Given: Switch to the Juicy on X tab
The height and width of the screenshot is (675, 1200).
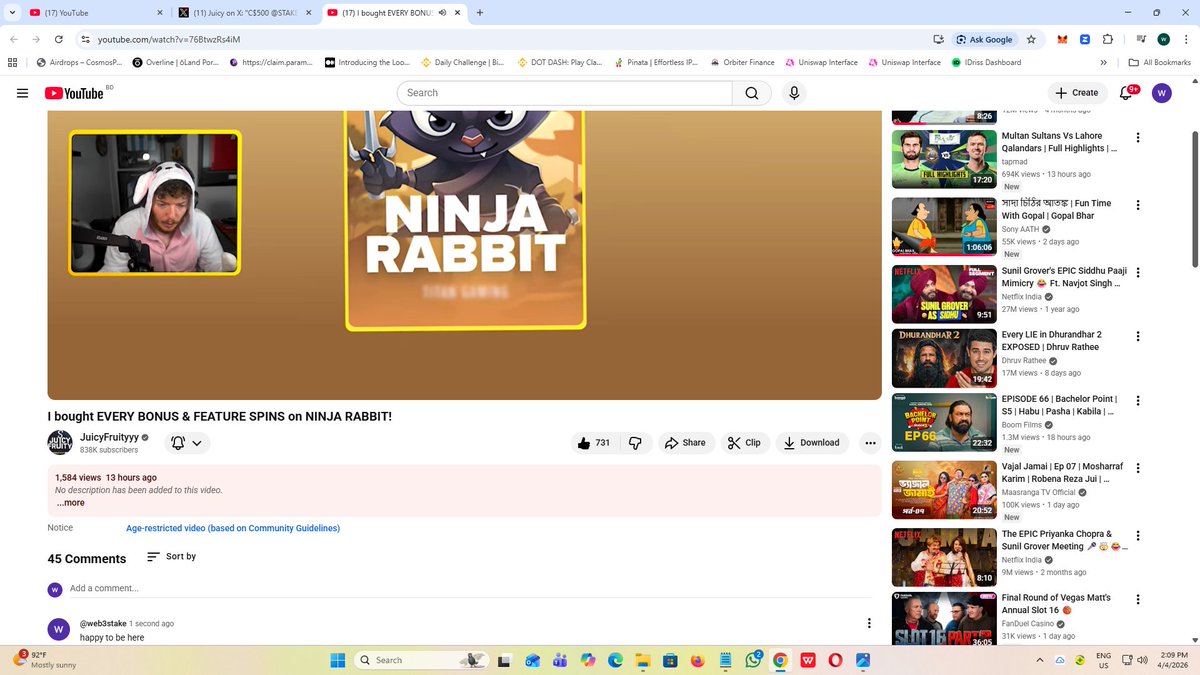Looking at the screenshot, I should coord(243,13).
